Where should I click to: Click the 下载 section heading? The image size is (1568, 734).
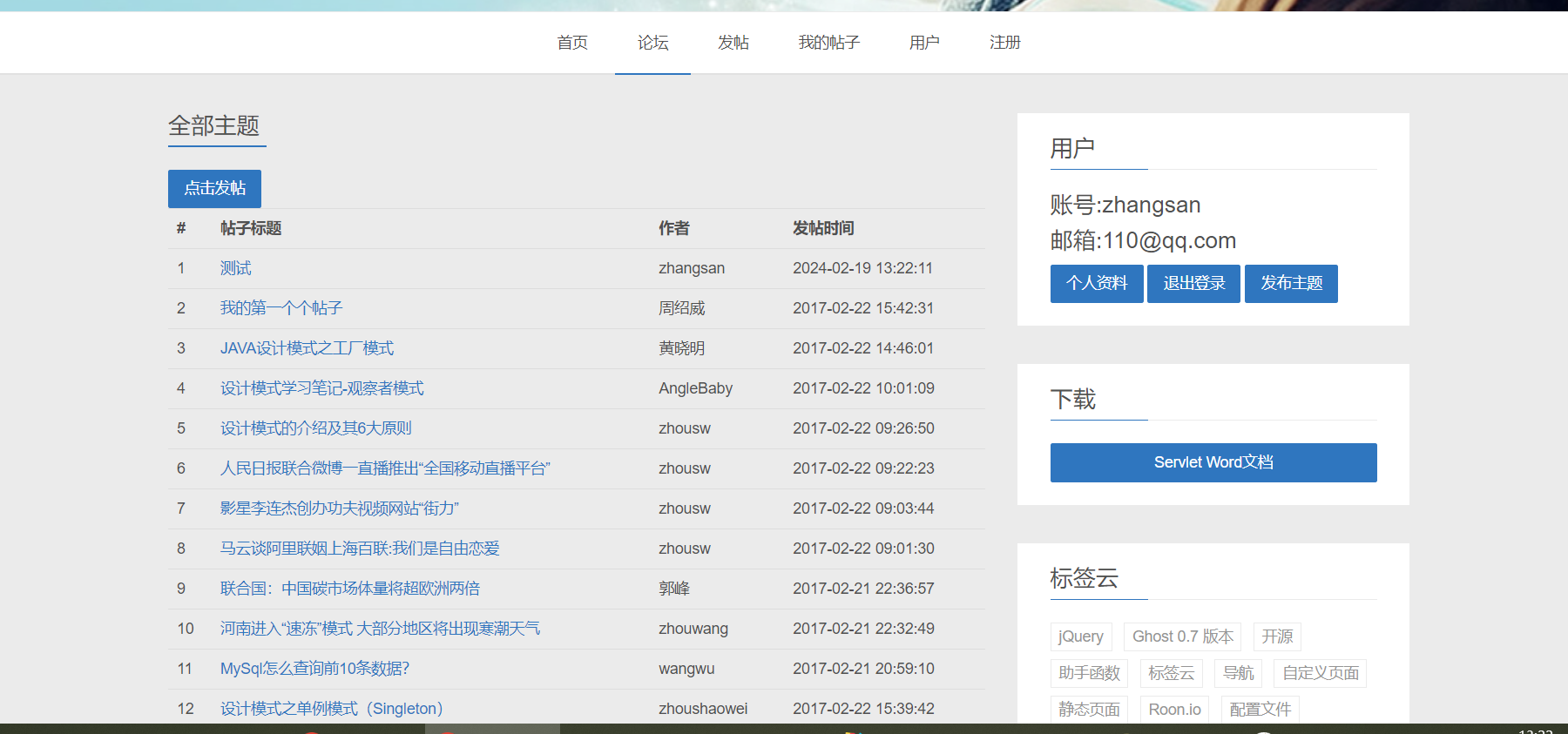click(x=1073, y=399)
